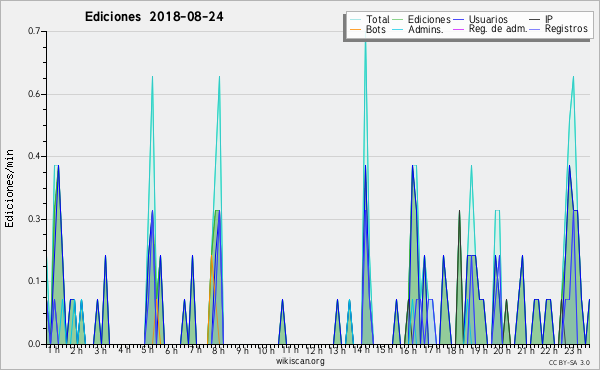Screen dimensions: 600x370
Task: Click the 7 h x-axis label
Action: 195,350
